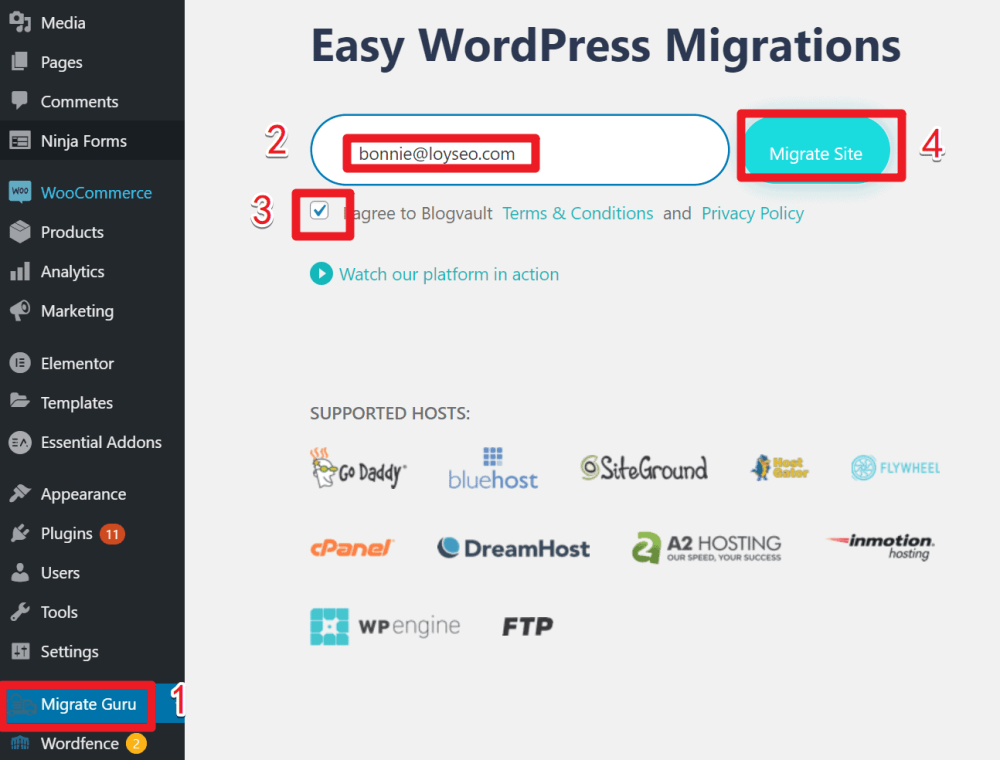Click the DreamHost logo

click(513, 548)
